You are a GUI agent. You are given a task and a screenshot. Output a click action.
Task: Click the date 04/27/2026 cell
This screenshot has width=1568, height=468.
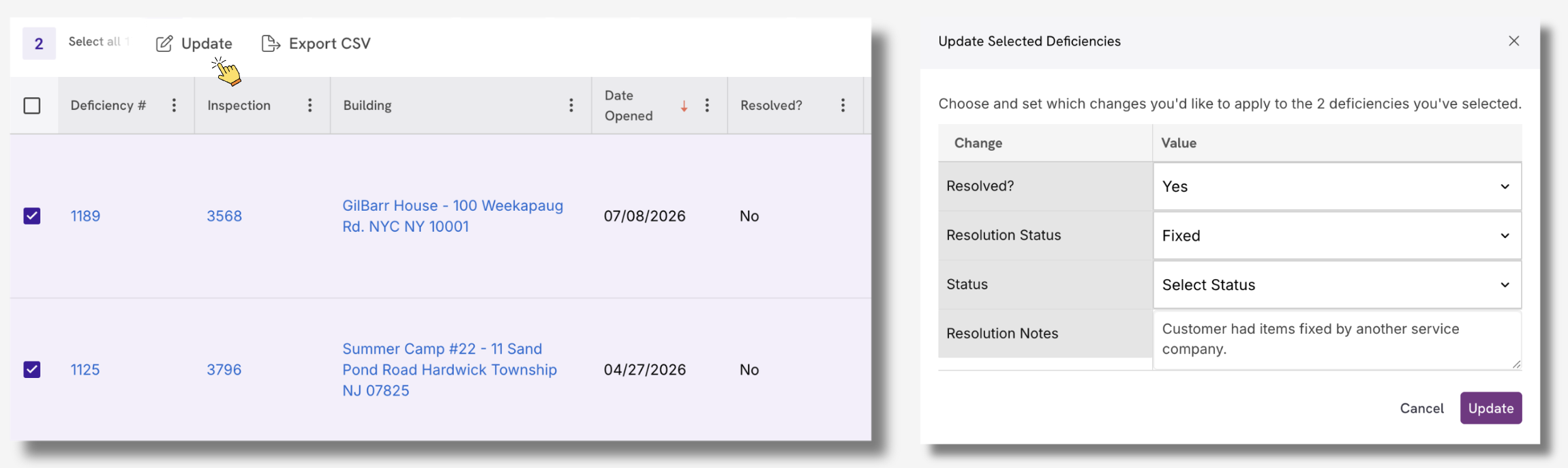pyautogui.click(x=644, y=370)
